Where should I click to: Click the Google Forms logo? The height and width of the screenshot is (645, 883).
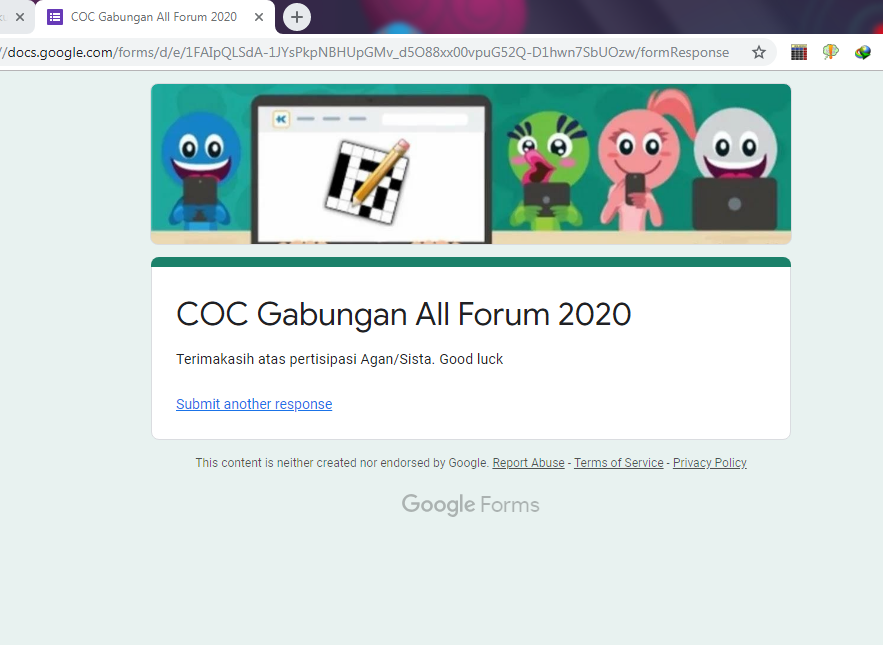pyautogui.click(x=470, y=504)
